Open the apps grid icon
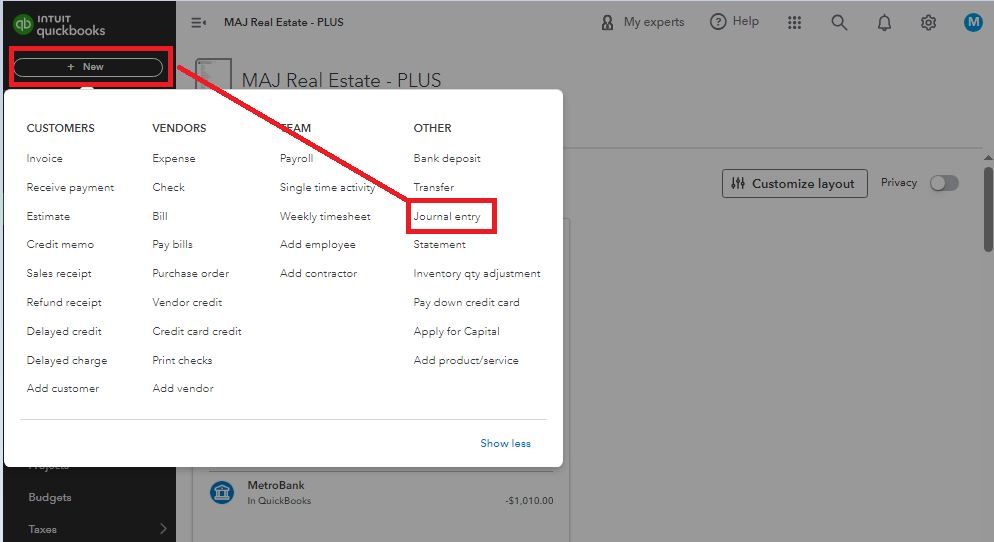The image size is (994, 542). (794, 22)
